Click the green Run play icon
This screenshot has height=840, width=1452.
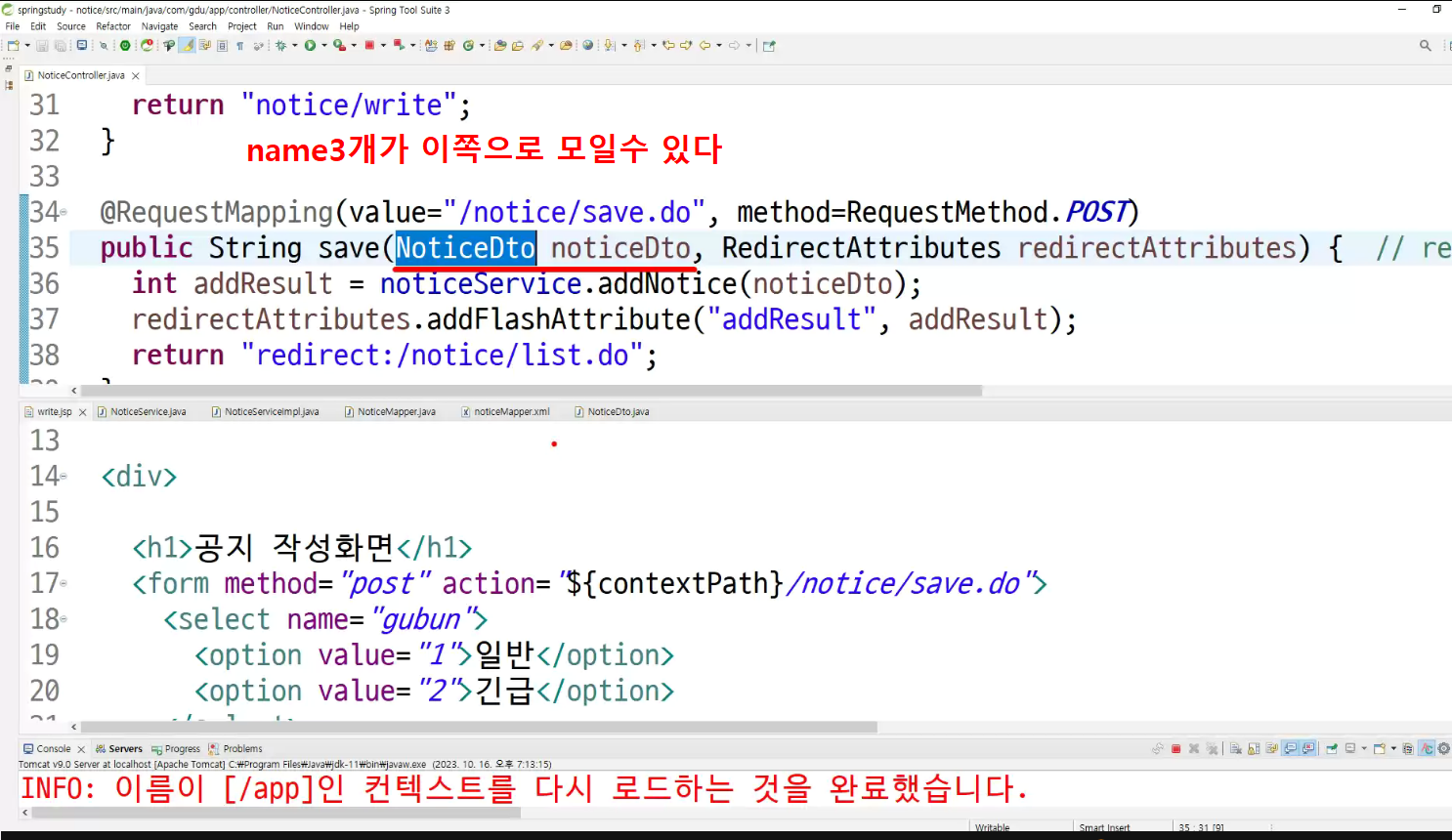click(310, 45)
